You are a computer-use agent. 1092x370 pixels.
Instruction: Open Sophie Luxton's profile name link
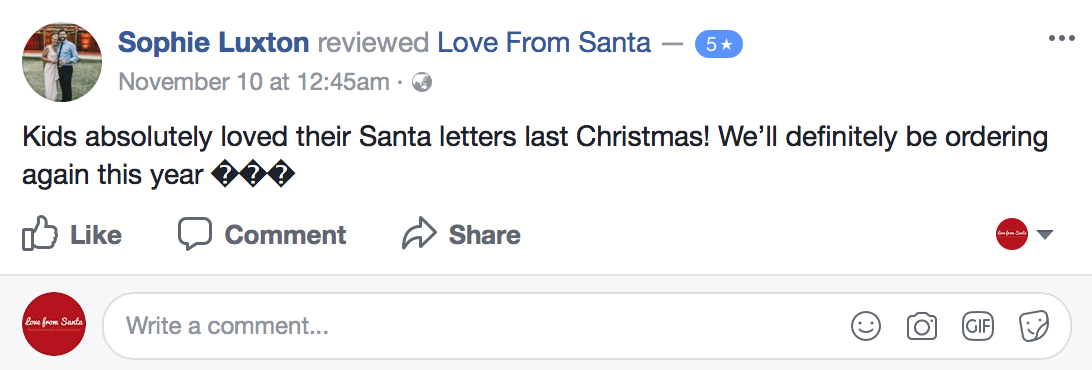click(x=213, y=43)
